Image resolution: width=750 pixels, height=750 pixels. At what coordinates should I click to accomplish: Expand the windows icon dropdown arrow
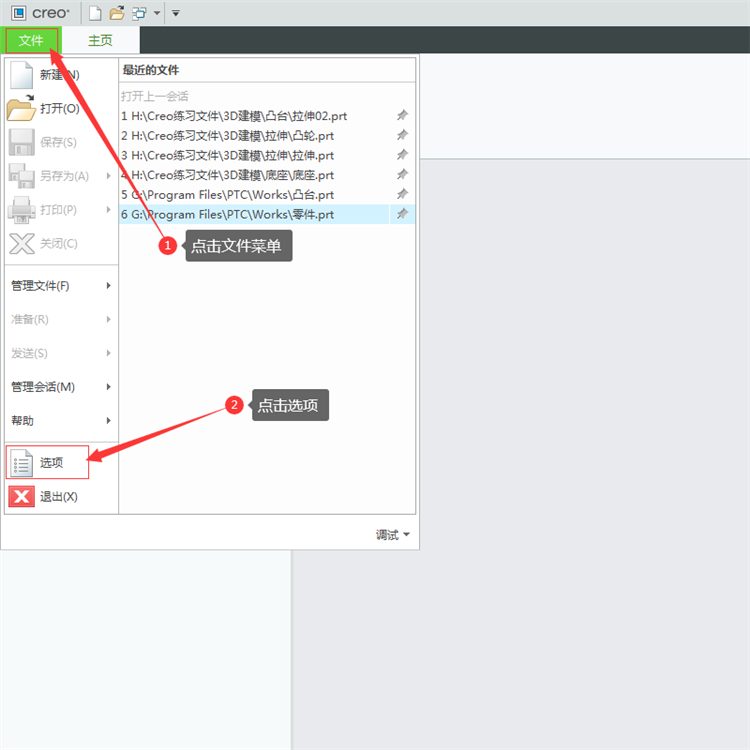click(157, 13)
